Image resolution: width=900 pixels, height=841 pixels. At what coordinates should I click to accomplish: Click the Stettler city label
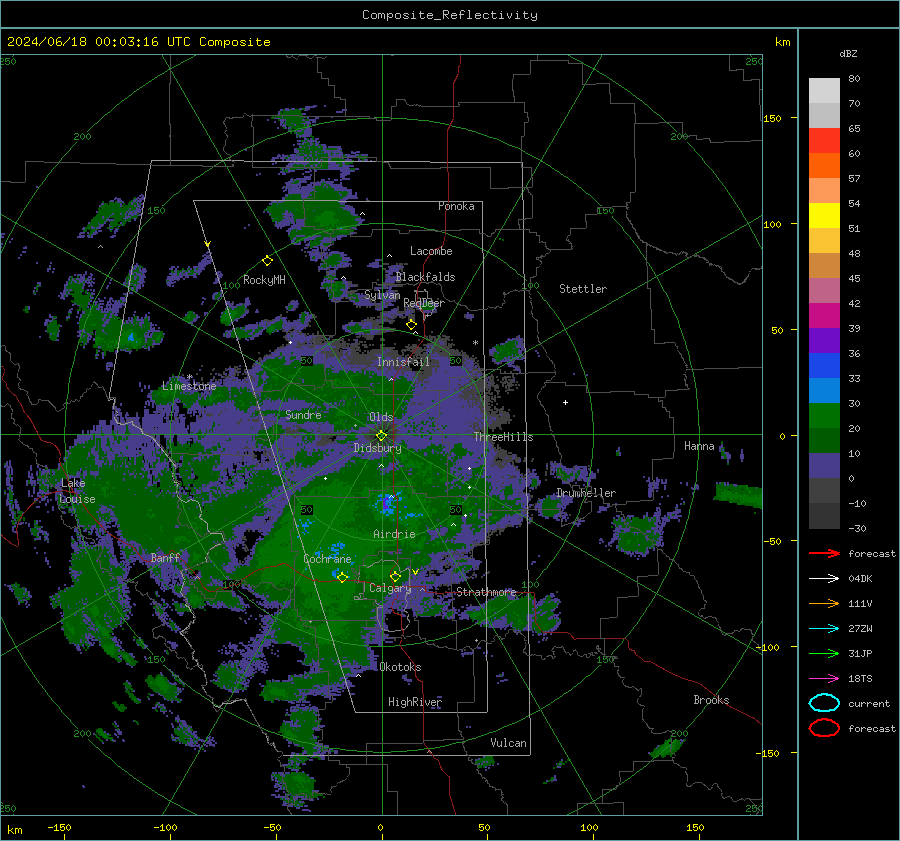(583, 289)
